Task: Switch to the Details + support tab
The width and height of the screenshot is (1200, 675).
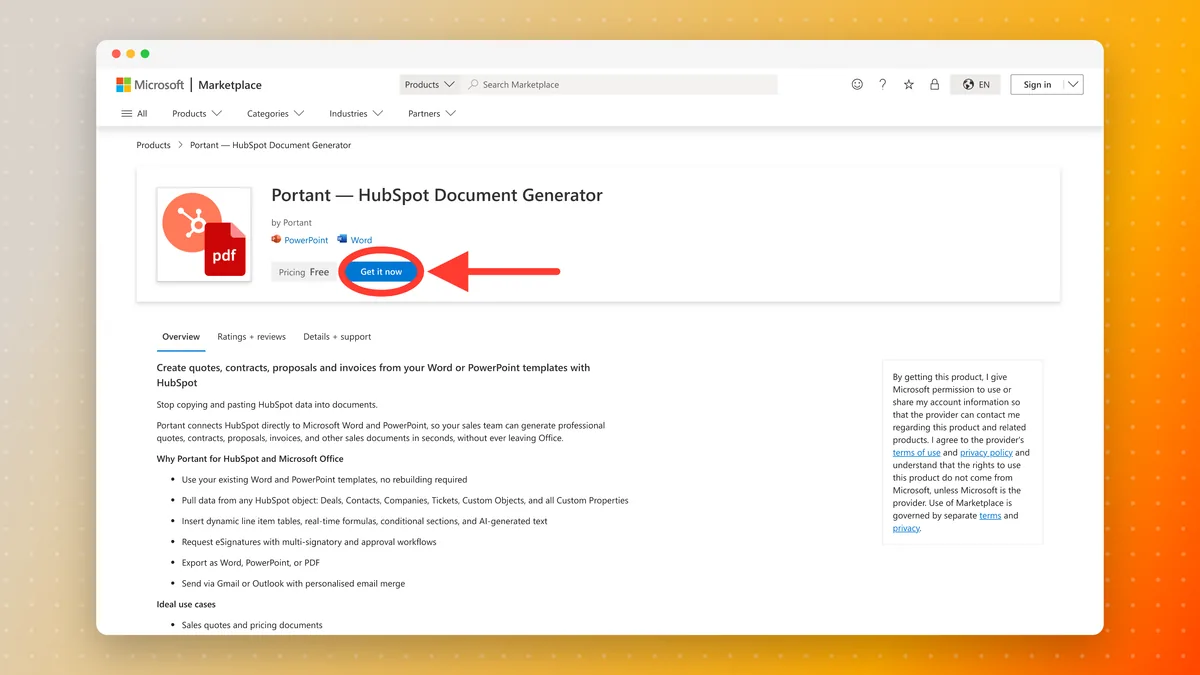Action: click(x=337, y=337)
